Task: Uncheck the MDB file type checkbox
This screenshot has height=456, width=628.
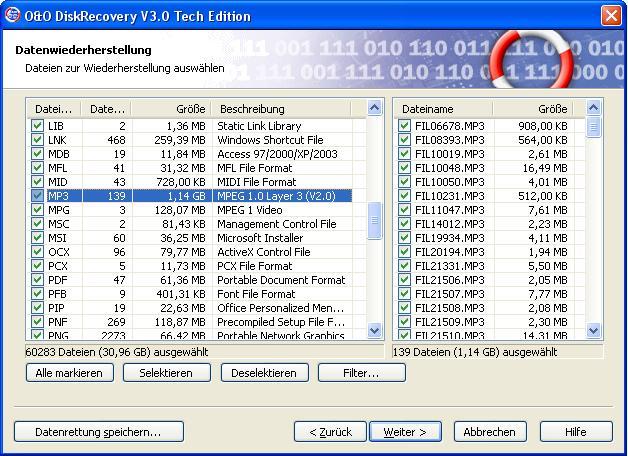Action: 37,154
